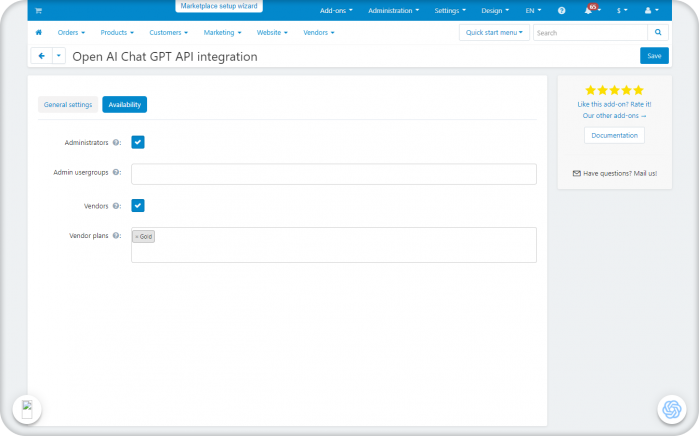Click envelope icon beside Mail us

pyautogui.click(x=577, y=173)
